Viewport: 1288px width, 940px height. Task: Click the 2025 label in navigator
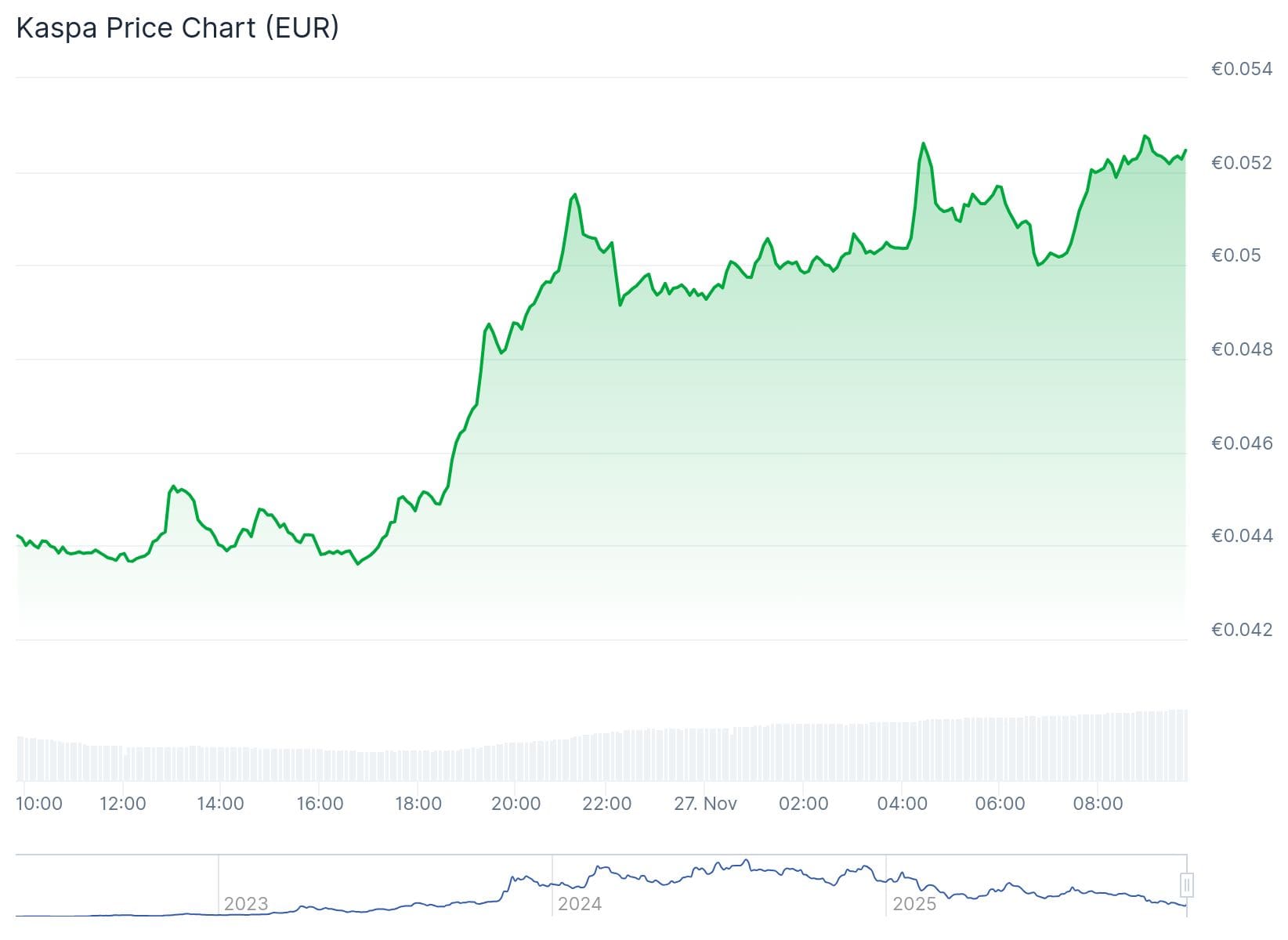(914, 904)
